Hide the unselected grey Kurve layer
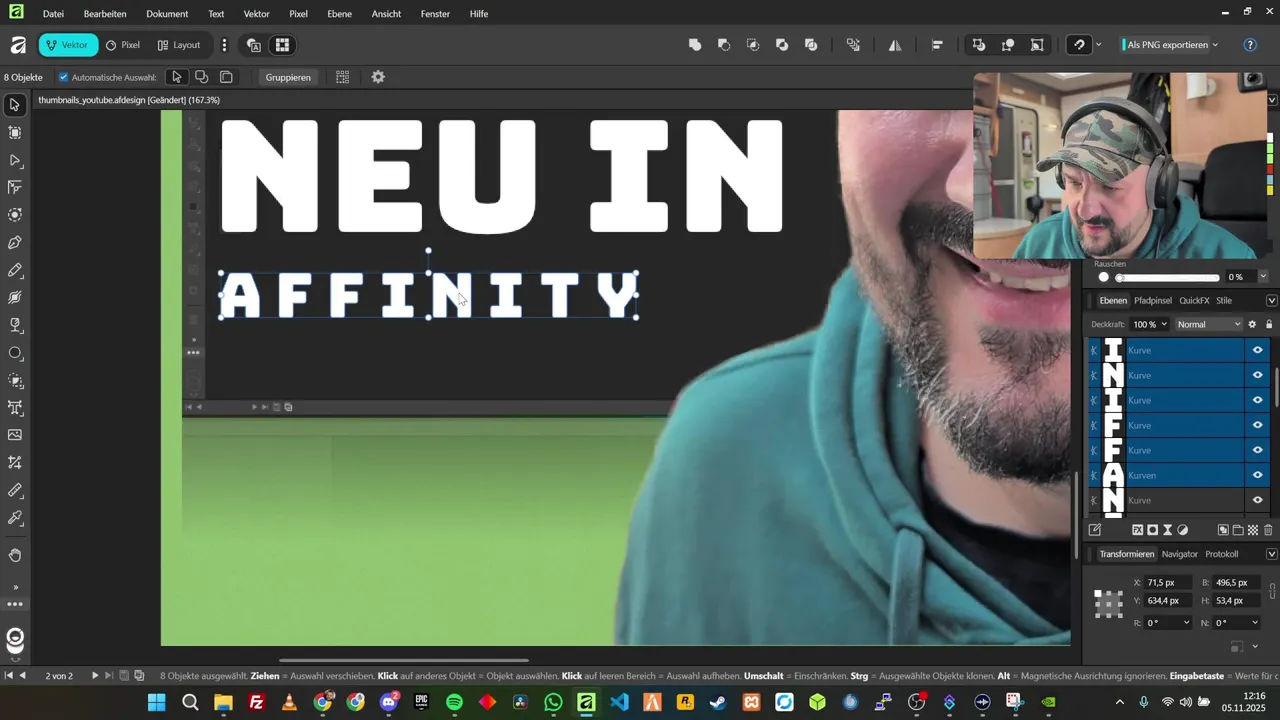Image resolution: width=1280 pixels, height=720 pixels. [1258, 500]
